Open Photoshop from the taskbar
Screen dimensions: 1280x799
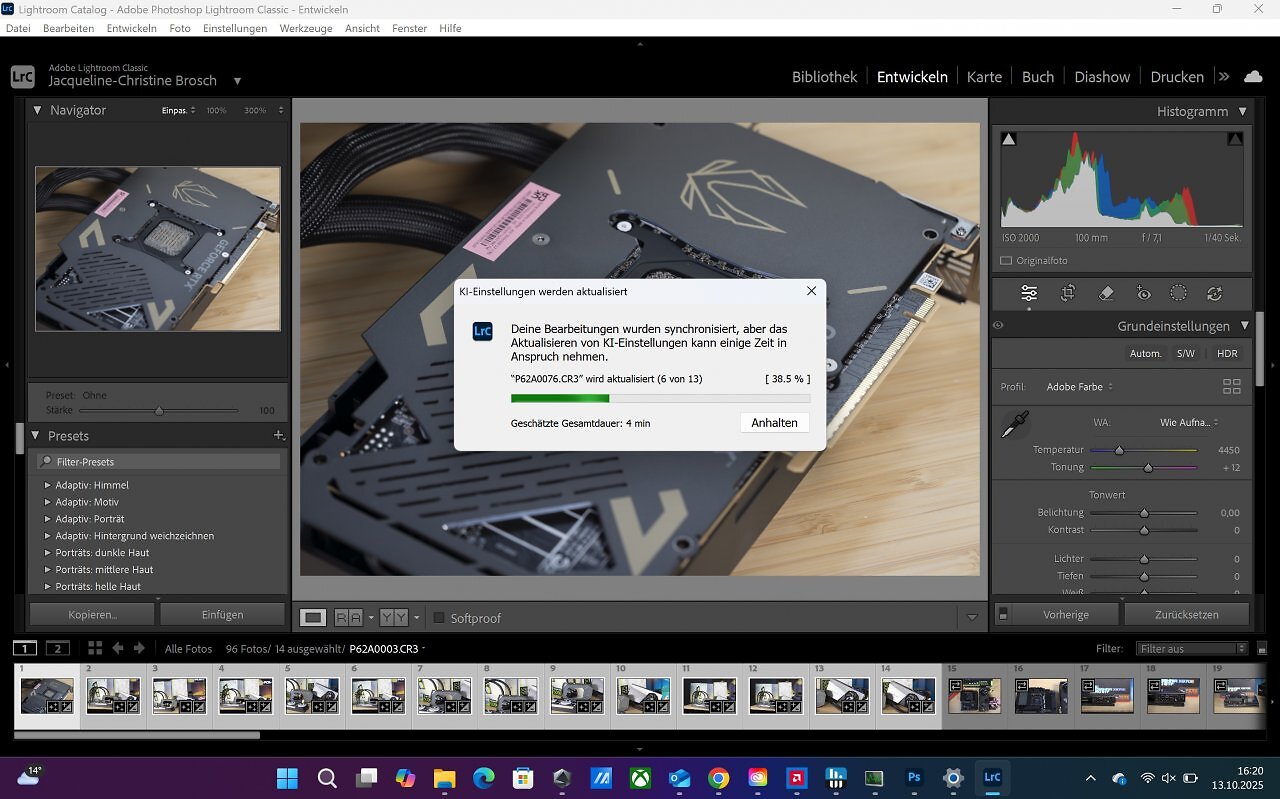coord(913,777)
